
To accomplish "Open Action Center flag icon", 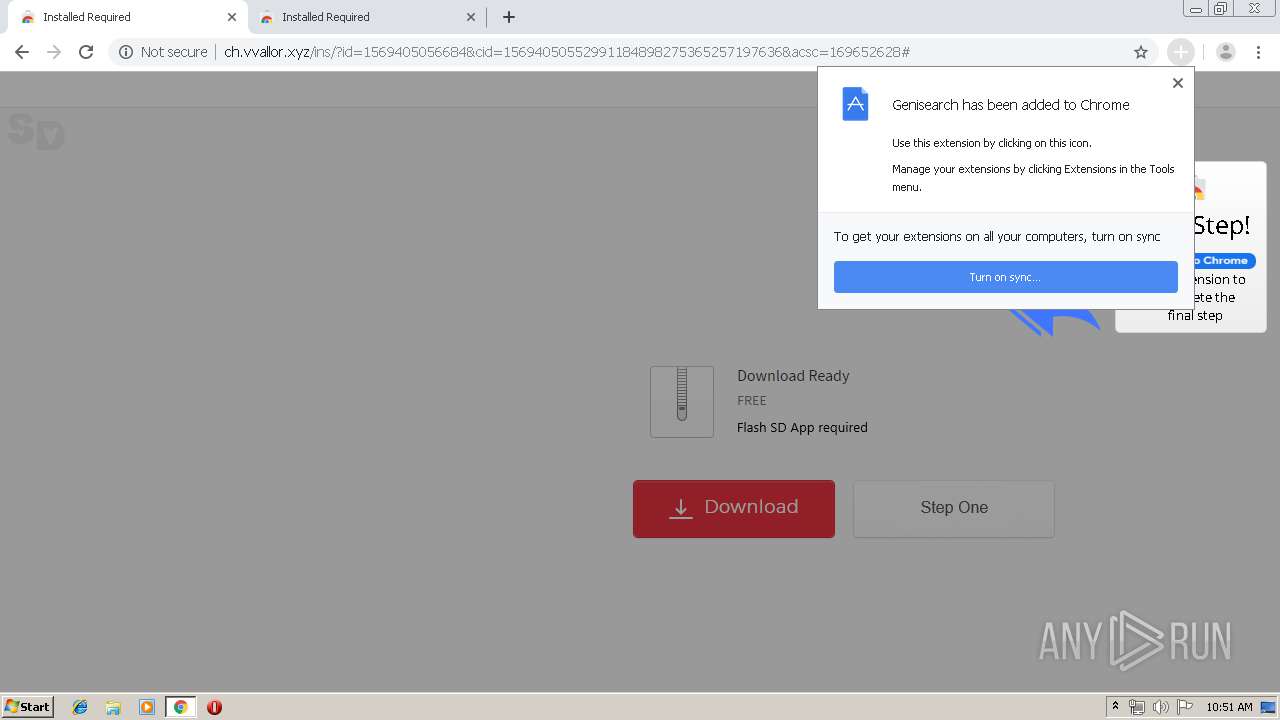I will [1185, 707].
